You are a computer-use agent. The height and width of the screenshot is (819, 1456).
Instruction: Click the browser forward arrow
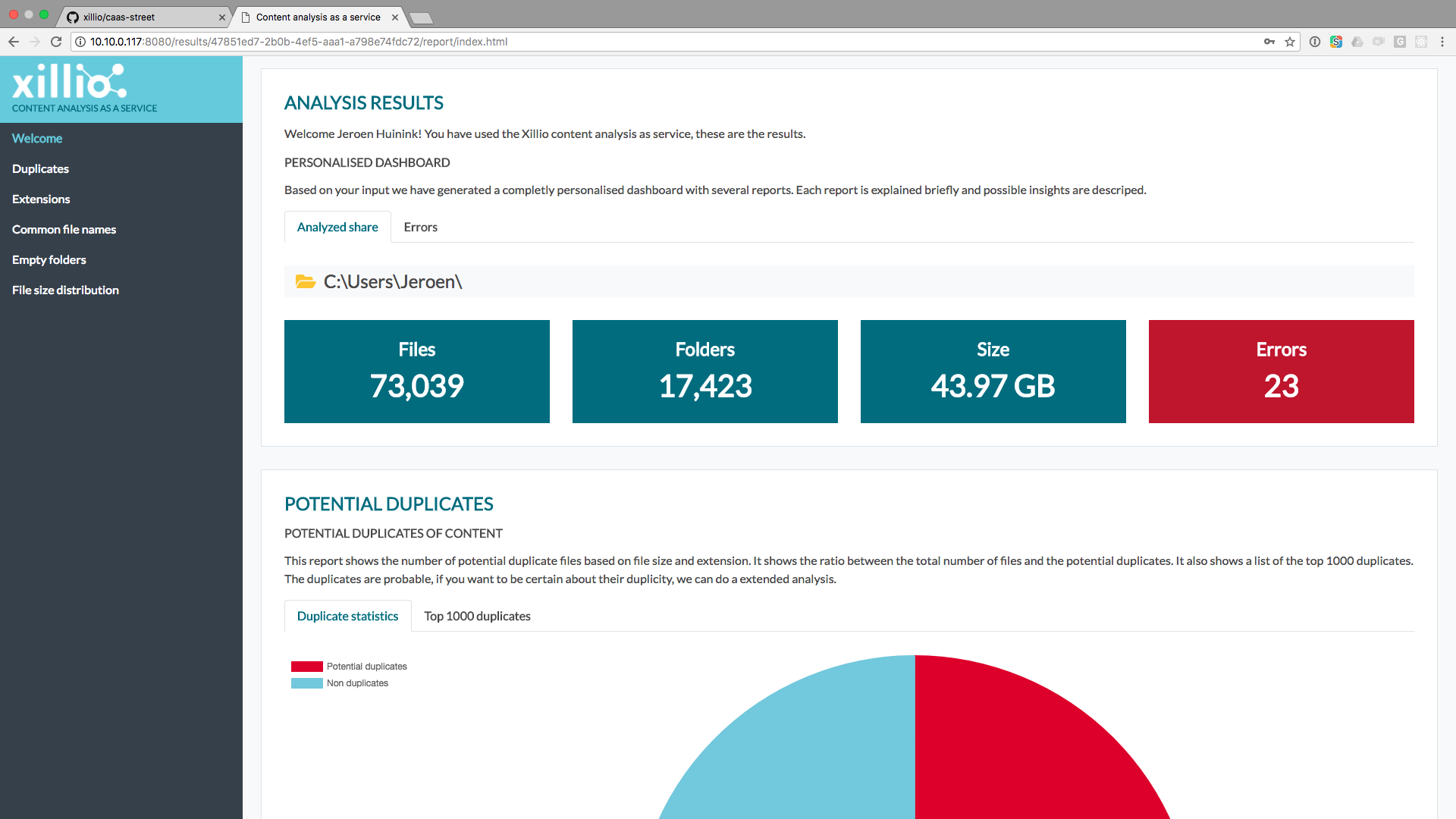35,42
